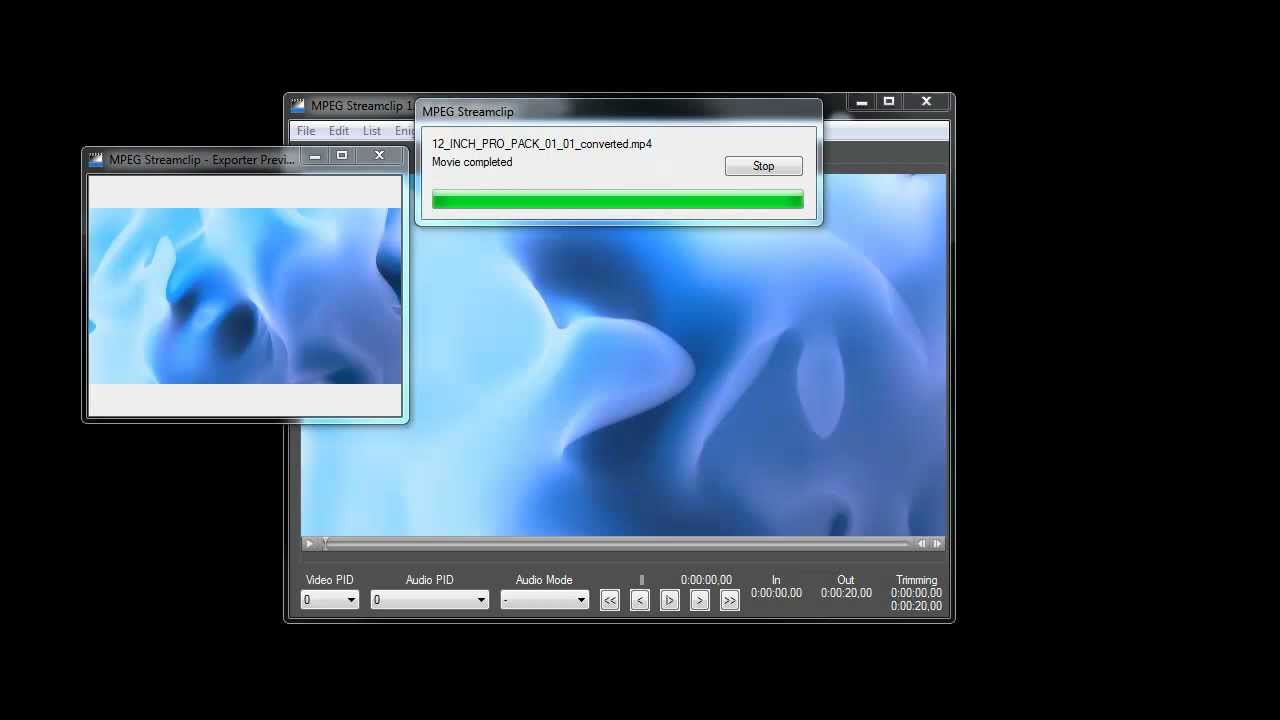Expand the Audio Mode dropdown
The image size is (1280, 720).
(x=545, y=600)
